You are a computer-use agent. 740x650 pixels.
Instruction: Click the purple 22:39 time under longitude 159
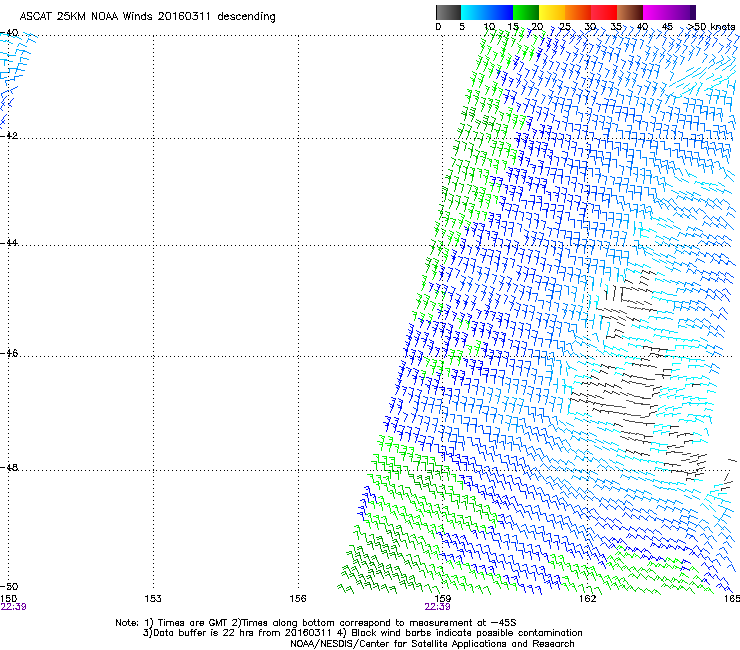pyautogui.click(x=437, y=607)
